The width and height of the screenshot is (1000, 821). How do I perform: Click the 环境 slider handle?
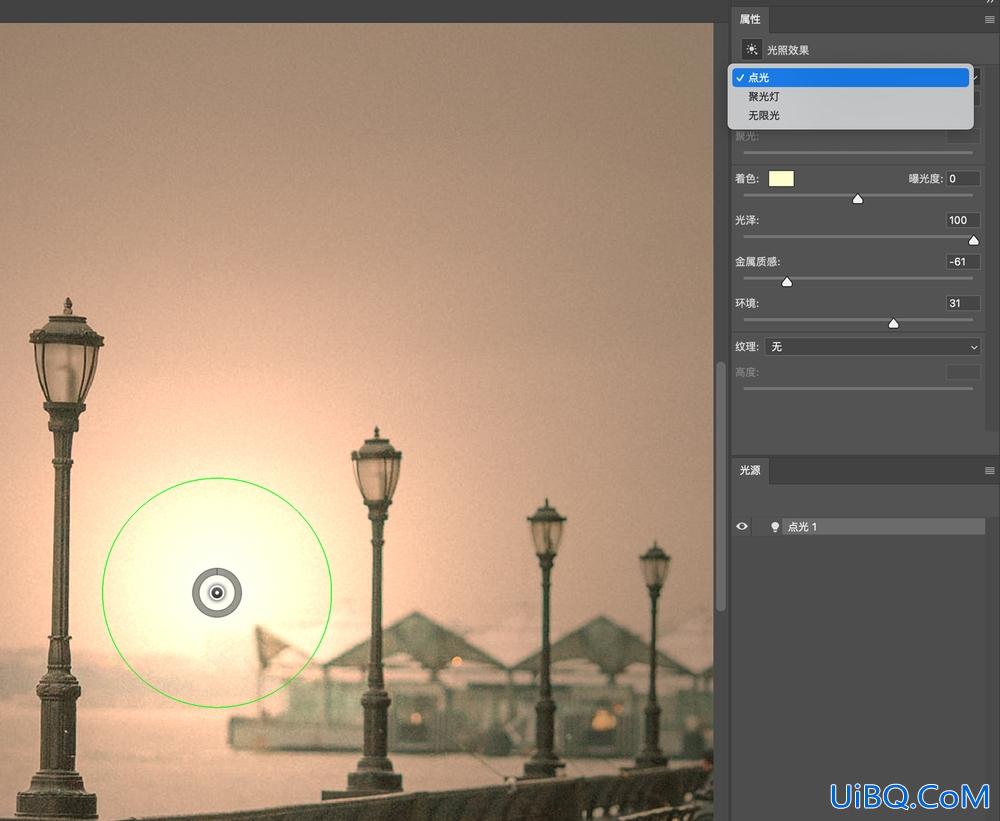(x=893, y=323)
